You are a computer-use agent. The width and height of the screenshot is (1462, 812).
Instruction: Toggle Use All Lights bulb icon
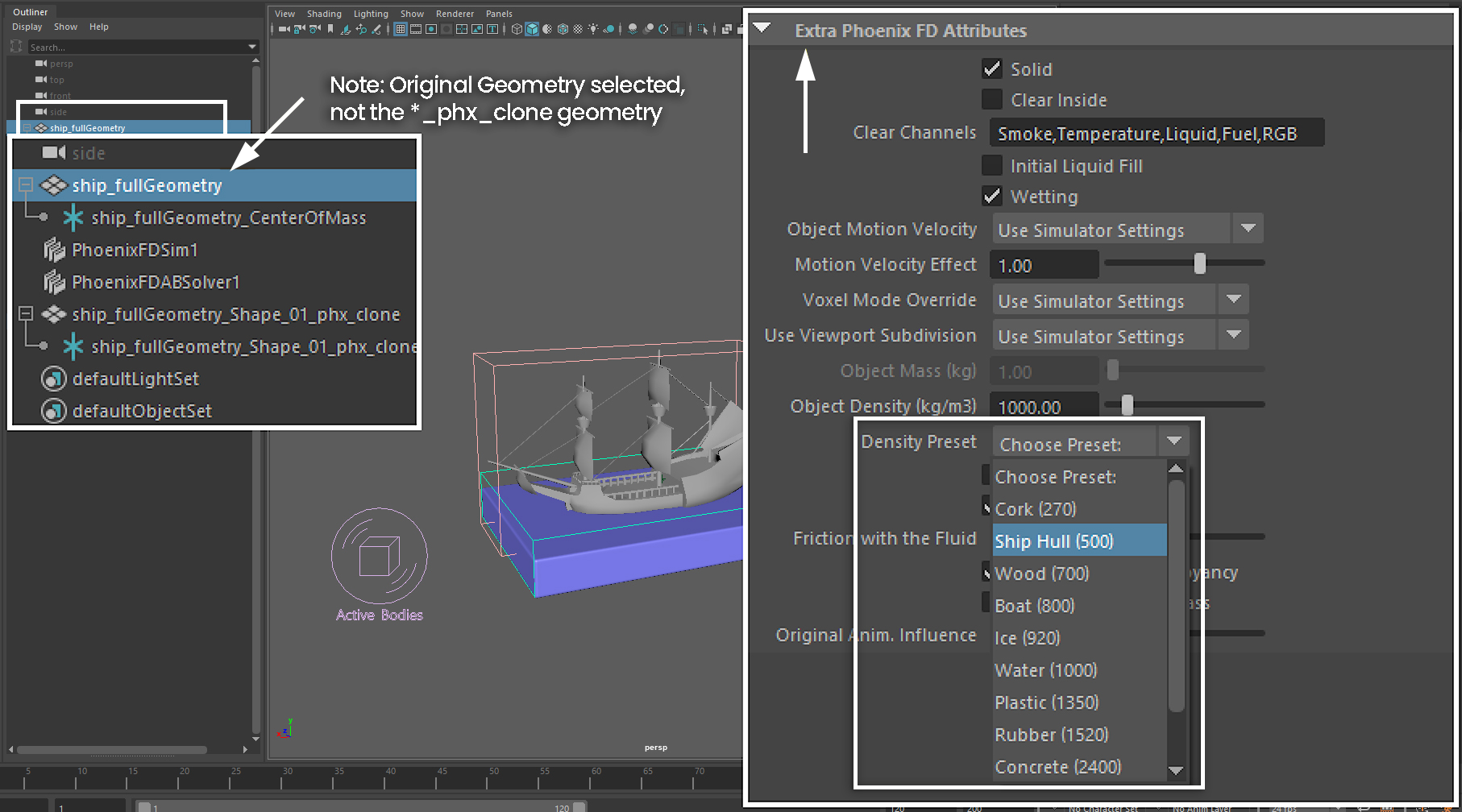(x=593, y=29)
